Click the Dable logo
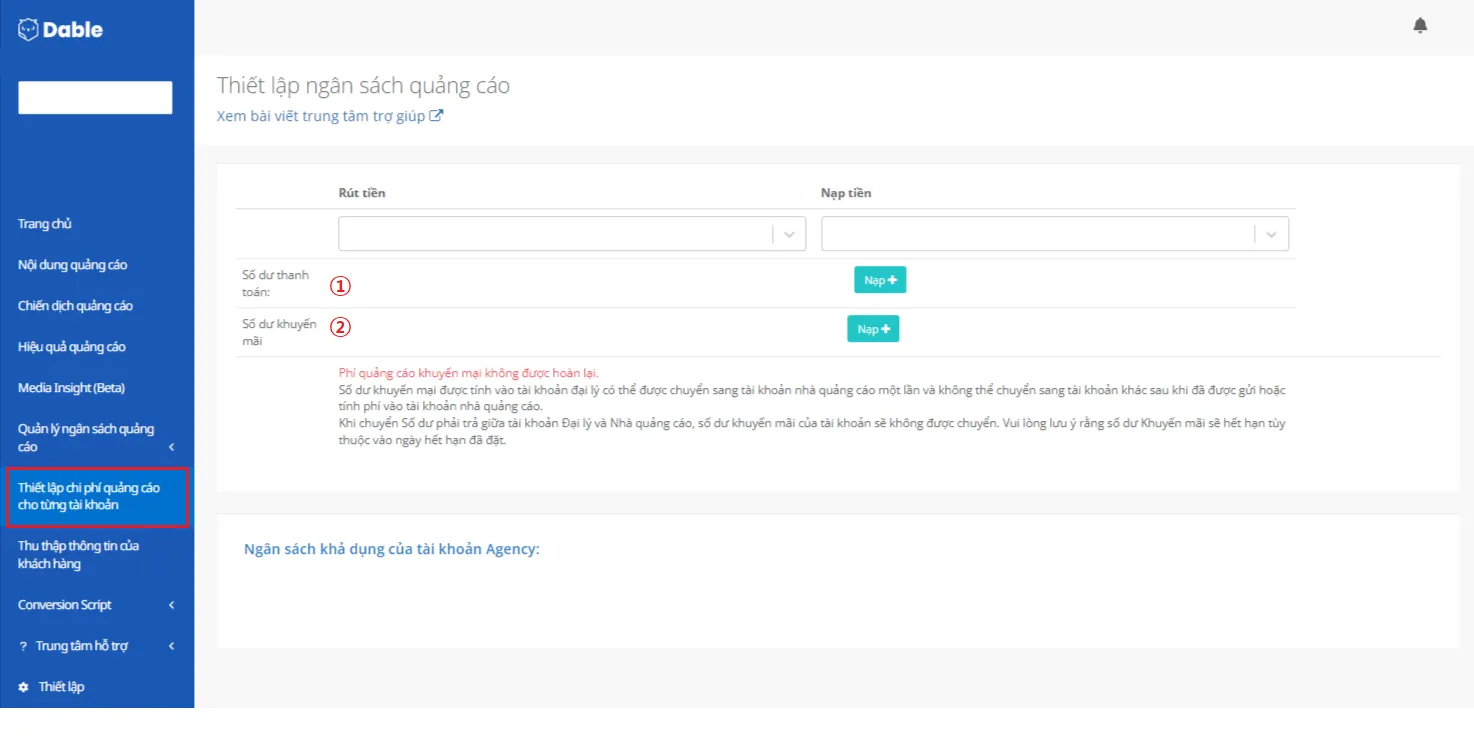 pos(60,30)
